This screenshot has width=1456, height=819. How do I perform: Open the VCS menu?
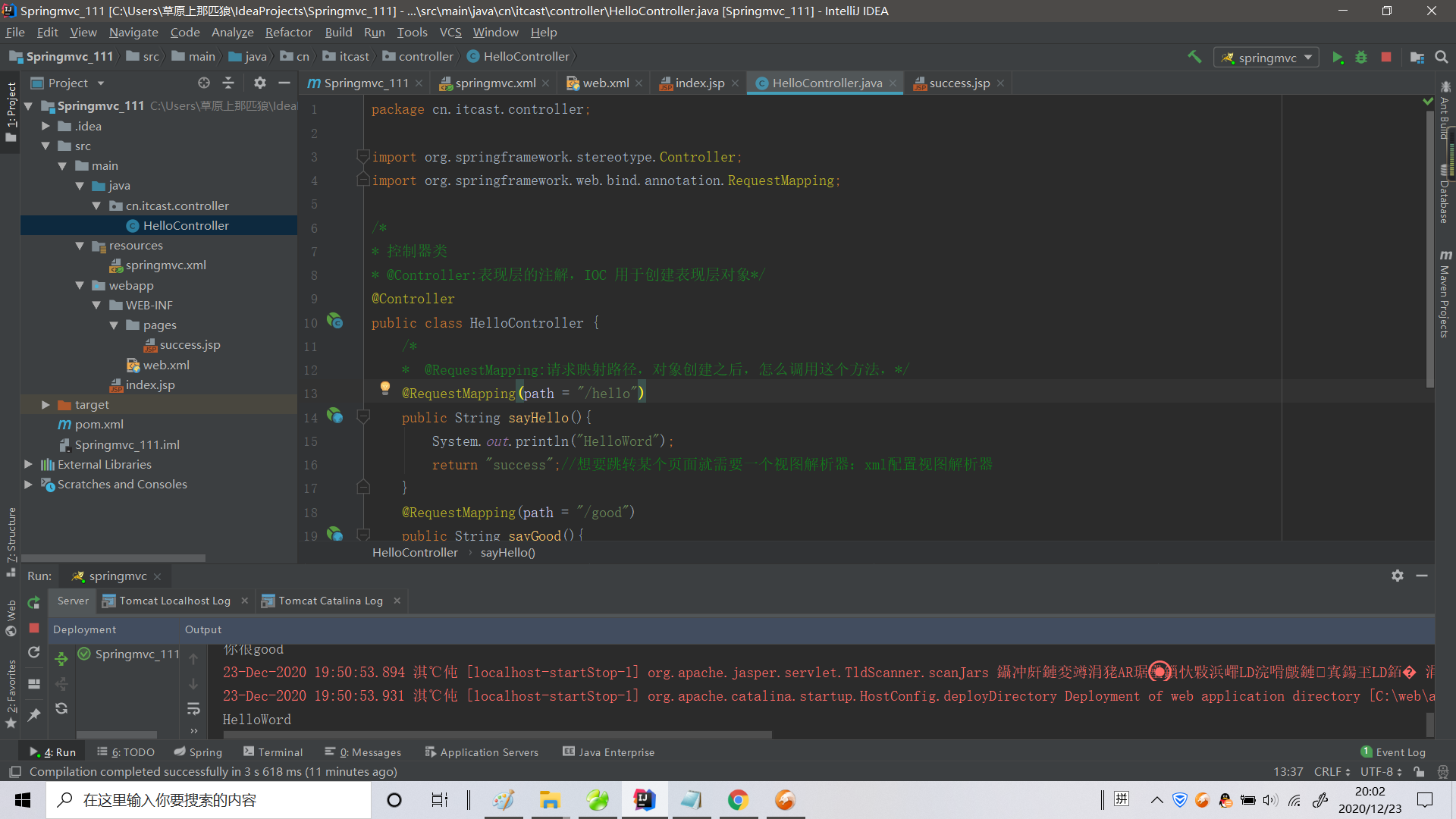(x=450, y=32)
